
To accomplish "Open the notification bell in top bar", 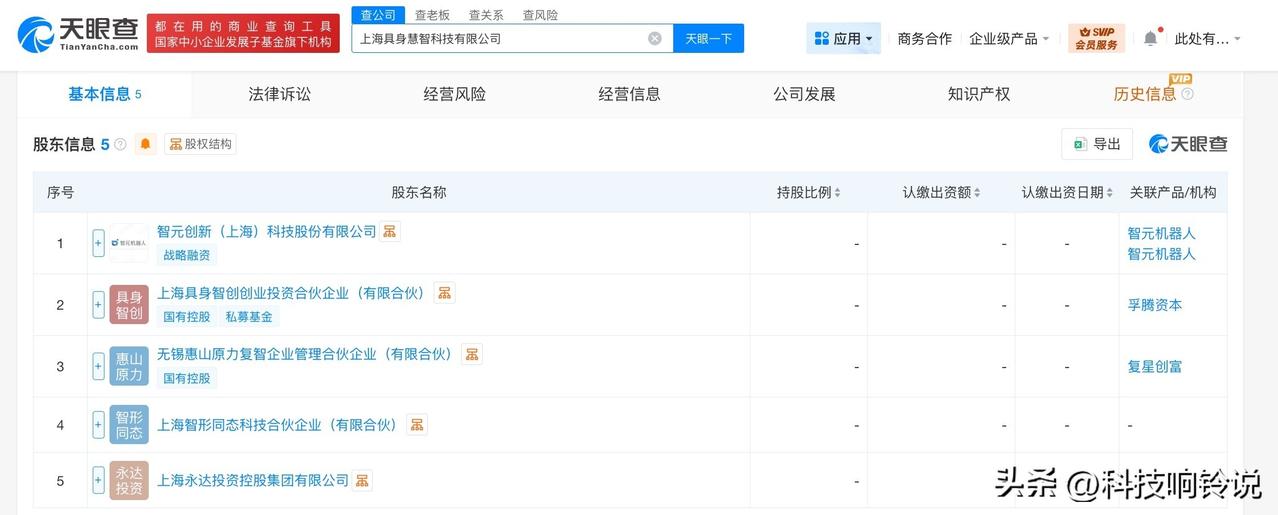I will tap(1151, 38).
